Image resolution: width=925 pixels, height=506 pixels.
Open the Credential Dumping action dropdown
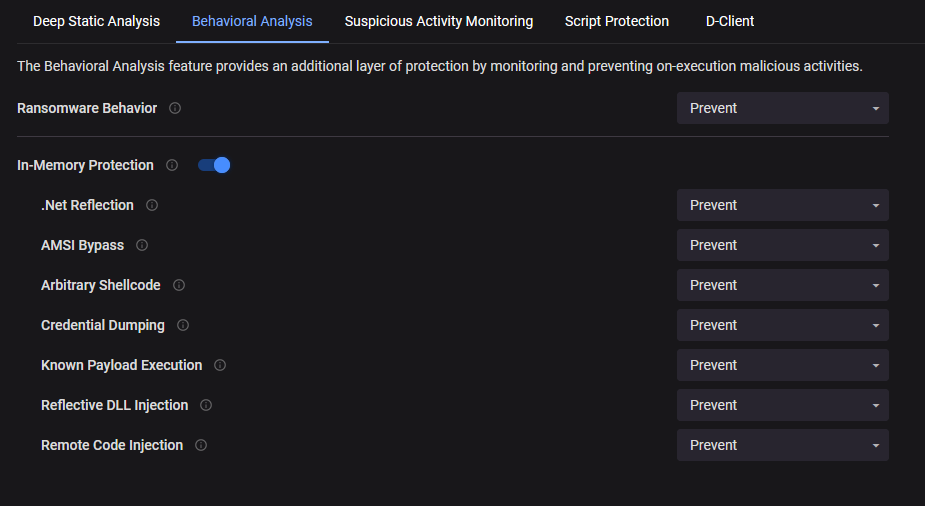782,325
